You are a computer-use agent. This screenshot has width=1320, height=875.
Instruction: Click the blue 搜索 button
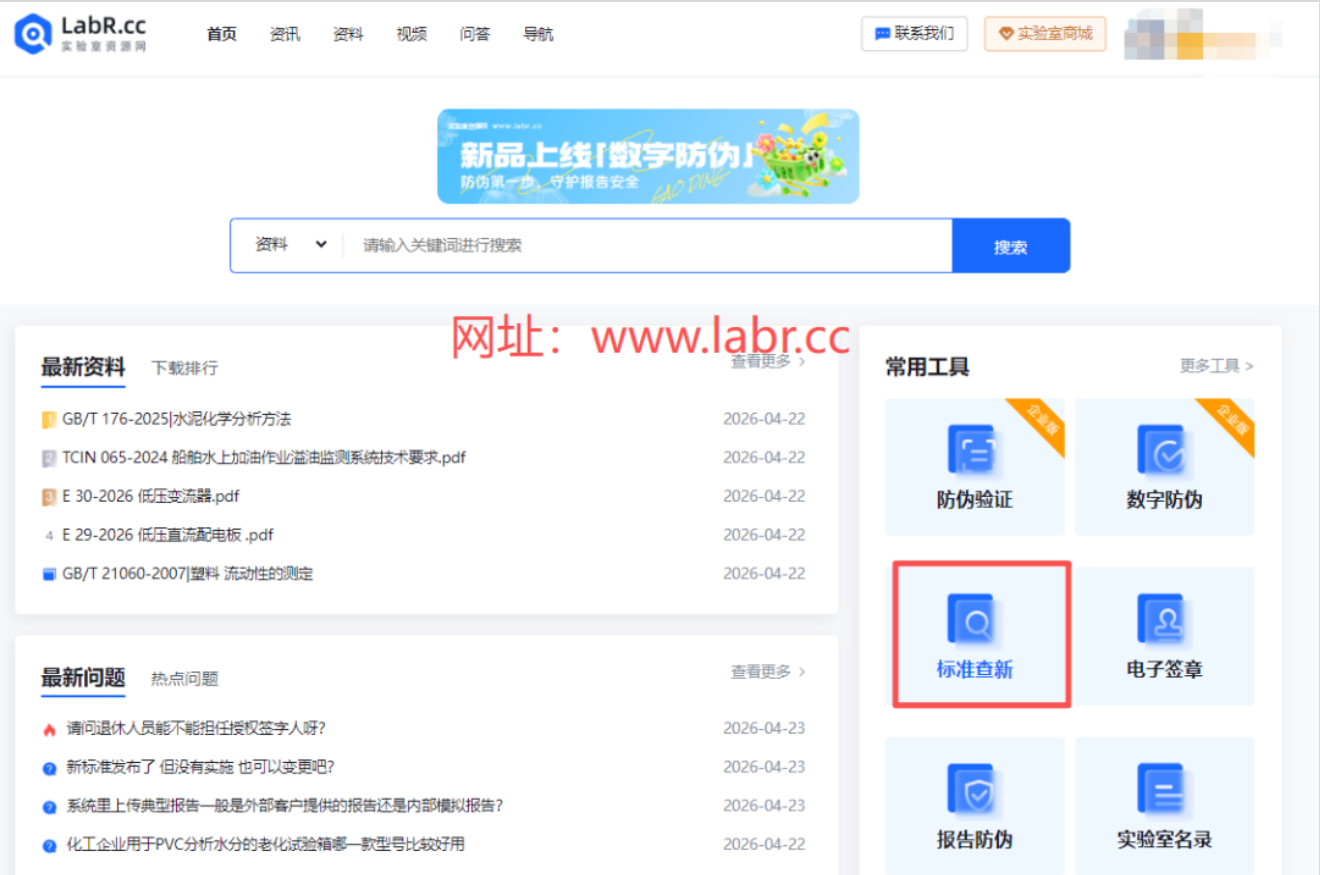click(1011, 246)
